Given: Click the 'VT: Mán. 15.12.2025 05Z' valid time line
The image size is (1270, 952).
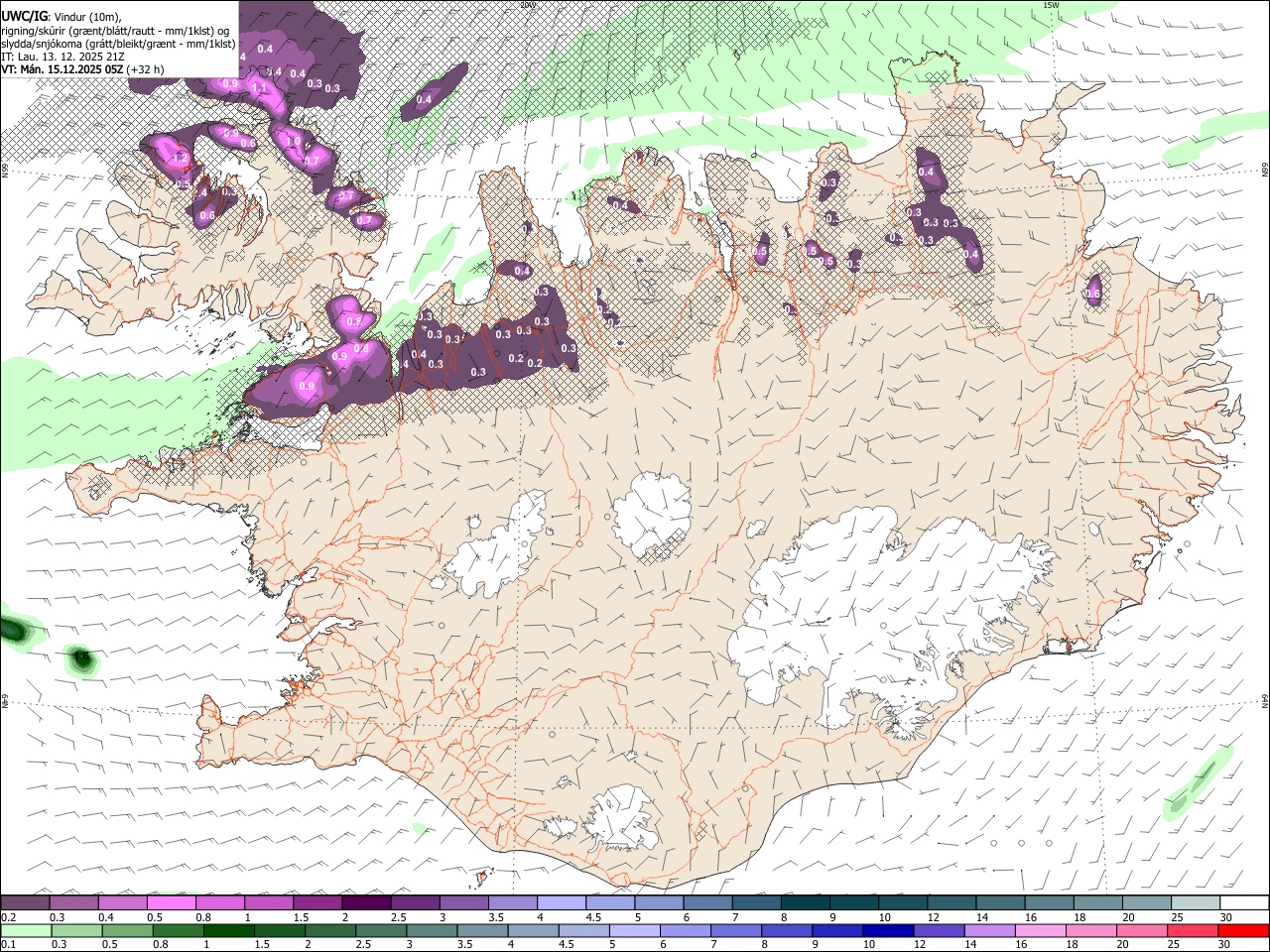Looking at the screenshot, I should pyautogui.click(x=63, y=69).
